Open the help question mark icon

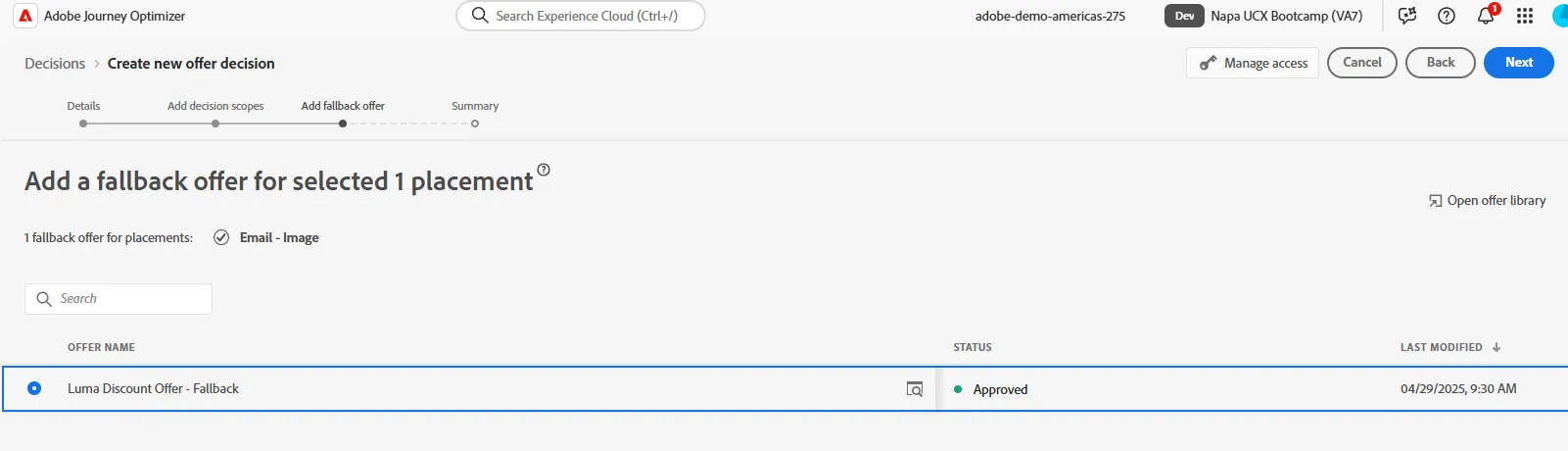pos(1447,16)
